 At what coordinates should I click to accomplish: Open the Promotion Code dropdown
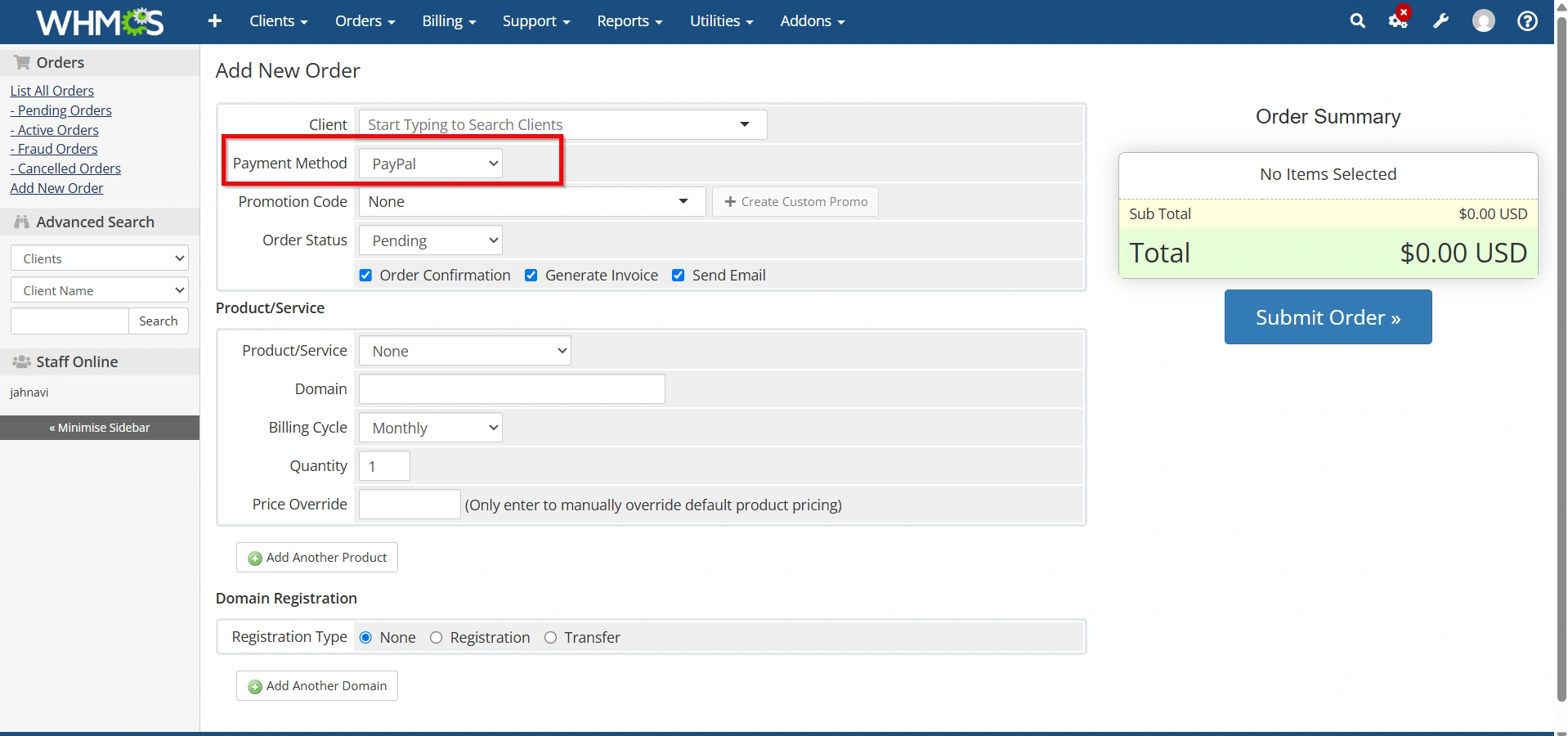click(x=531, y=201)
